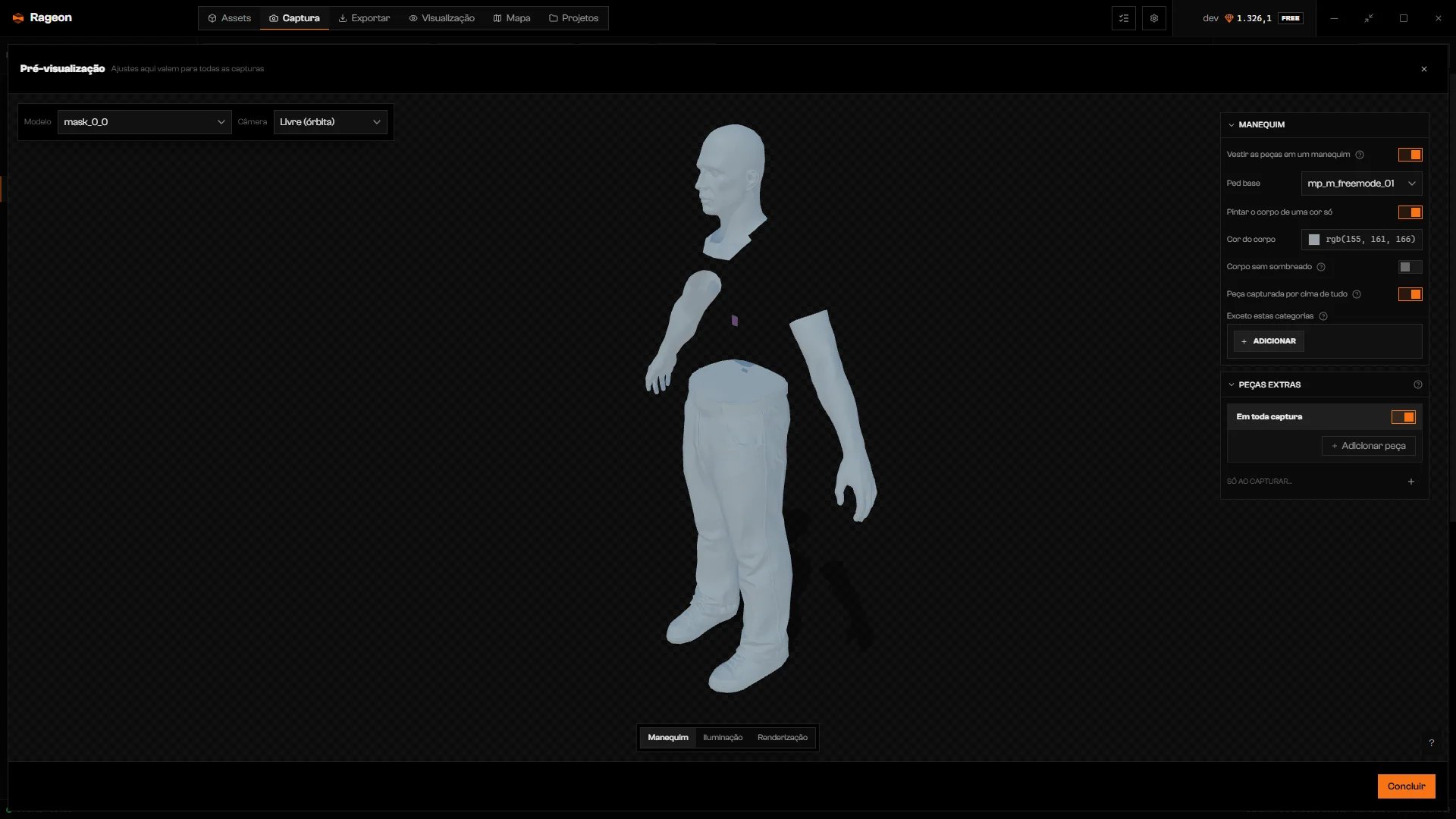
Task: Open help icon next to Corpo sem sombreado
Action: tap(1321, 267)
